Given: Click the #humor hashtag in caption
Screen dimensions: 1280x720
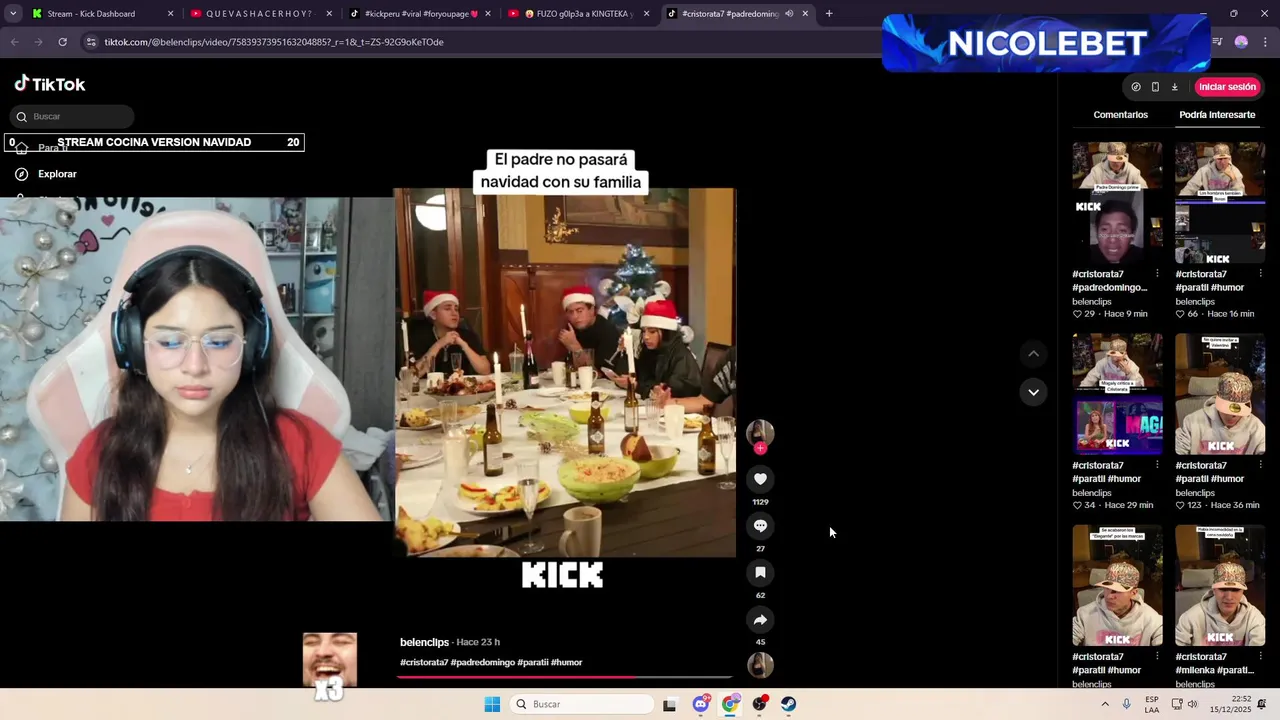Looking at the screenshot, I should (566, 662).
